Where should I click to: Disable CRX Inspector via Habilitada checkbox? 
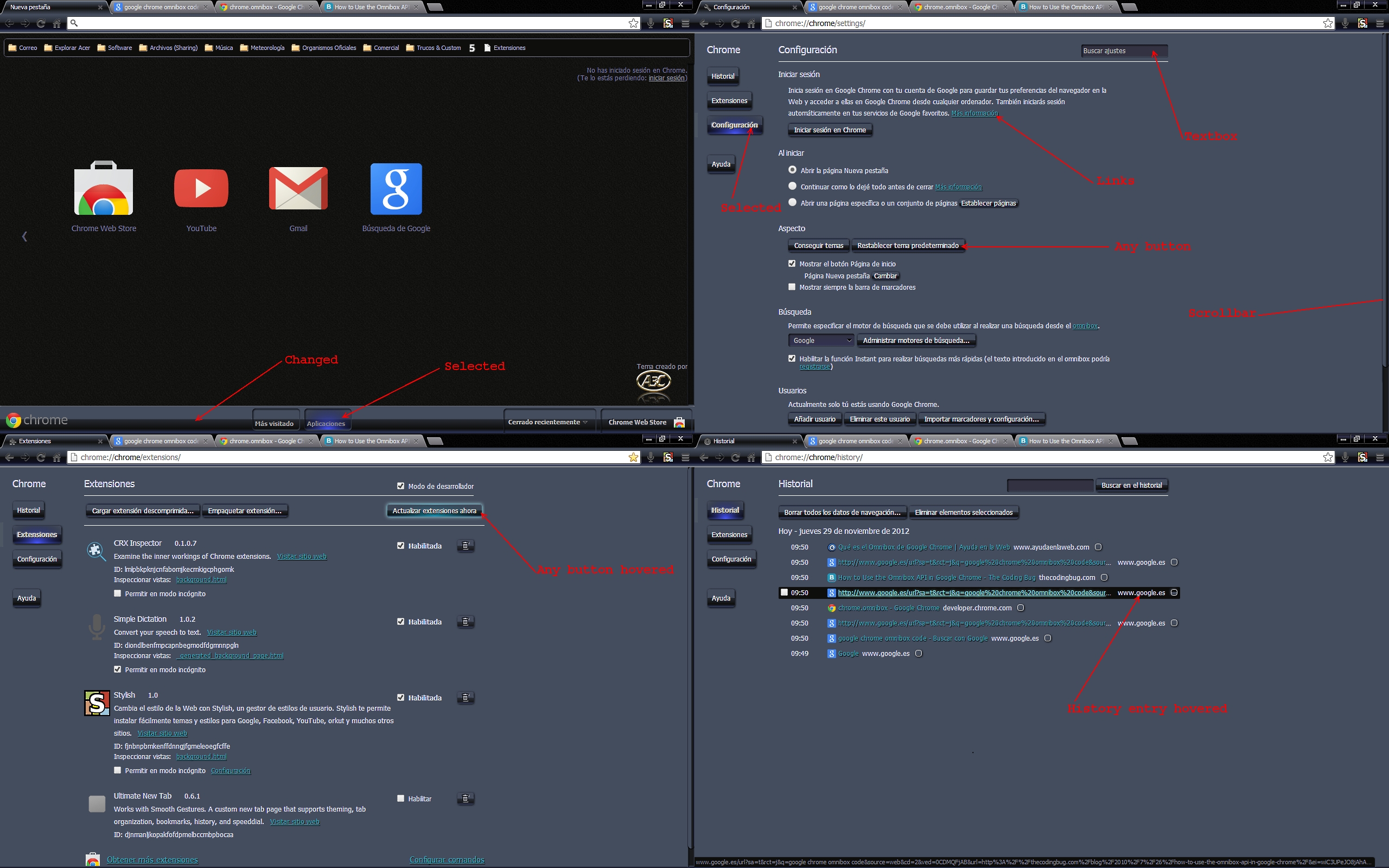point(400,545)
